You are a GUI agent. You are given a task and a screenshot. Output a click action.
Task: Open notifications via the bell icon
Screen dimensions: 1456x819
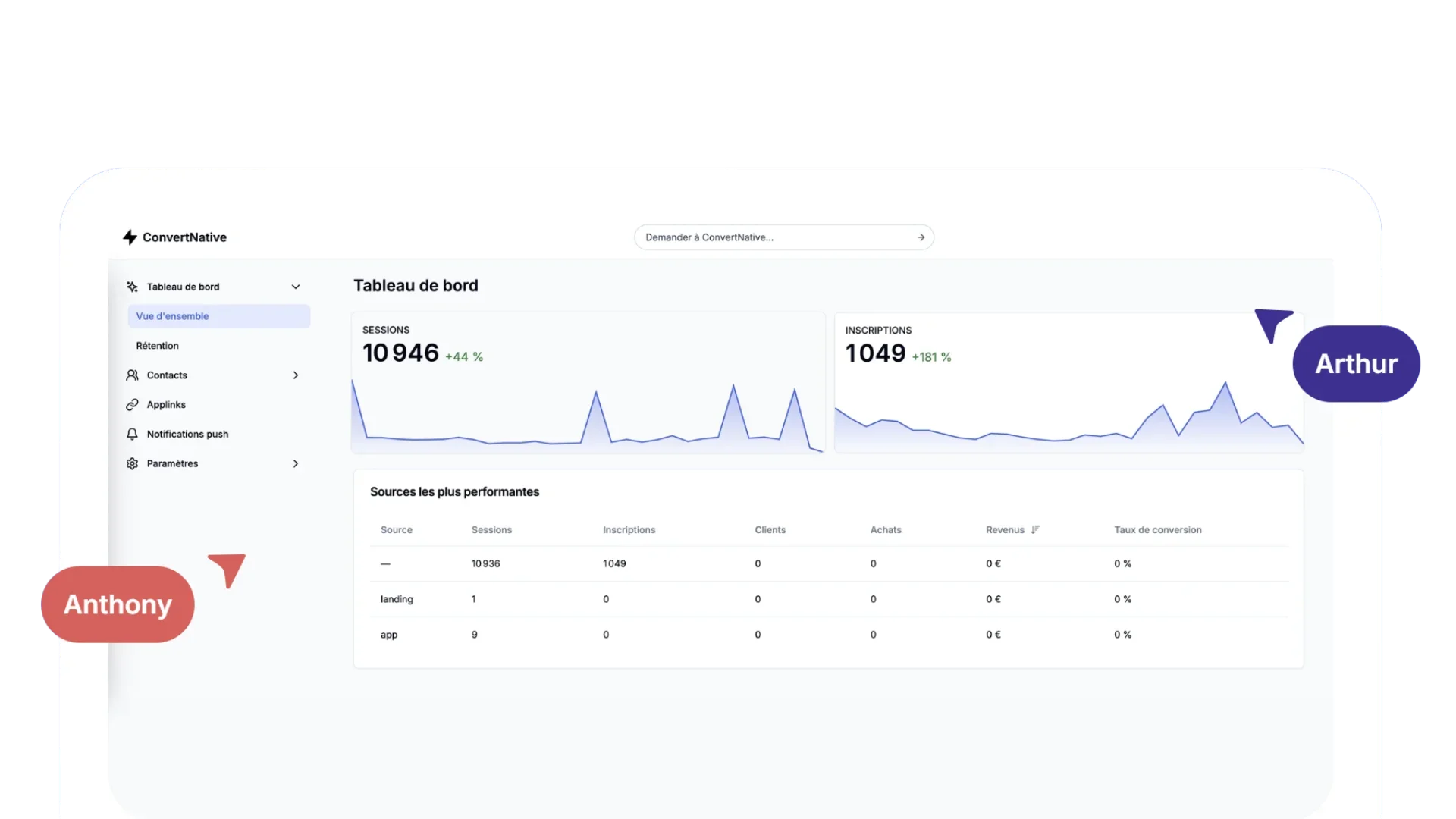[x=132, y=434]
